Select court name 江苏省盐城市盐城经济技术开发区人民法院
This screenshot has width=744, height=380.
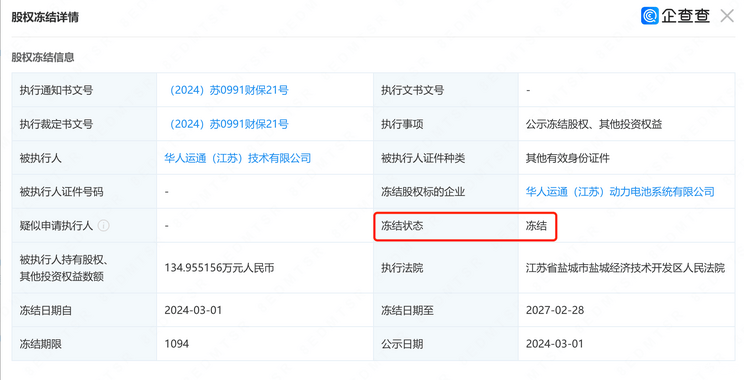625,268
